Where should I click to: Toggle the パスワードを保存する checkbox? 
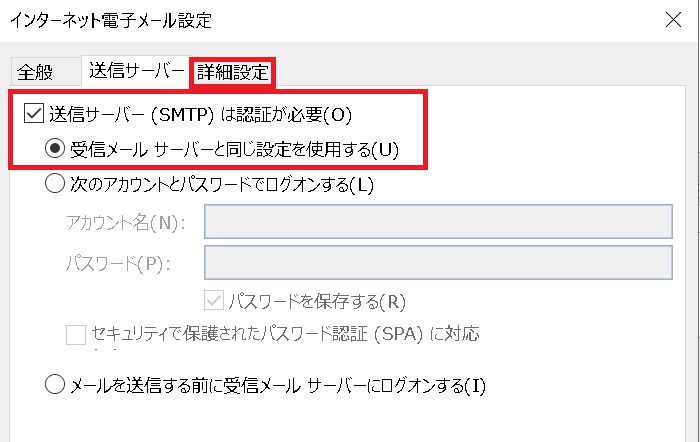tap(214, 300)
